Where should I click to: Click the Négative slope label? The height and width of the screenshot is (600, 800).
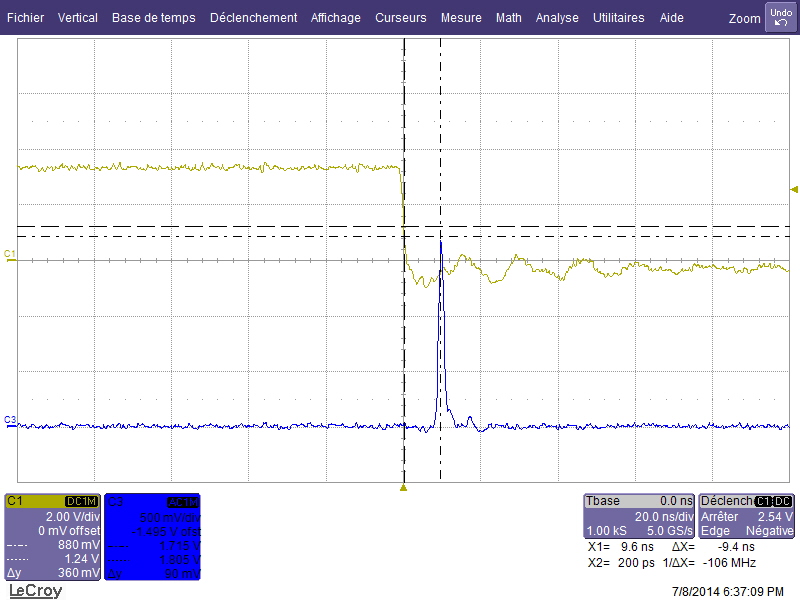click(x=769, y=531)
